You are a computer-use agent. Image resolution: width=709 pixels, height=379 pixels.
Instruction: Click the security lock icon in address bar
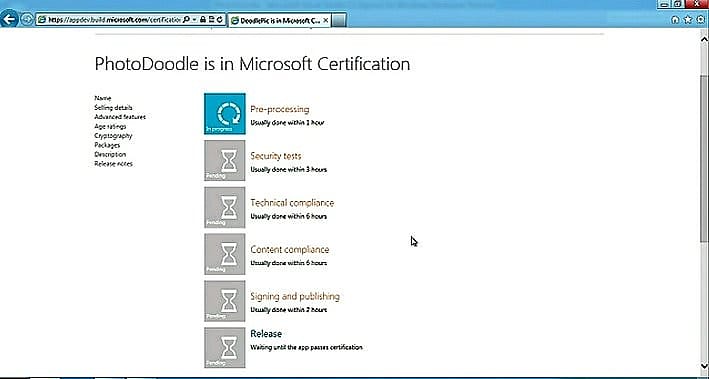pos(203,19)
